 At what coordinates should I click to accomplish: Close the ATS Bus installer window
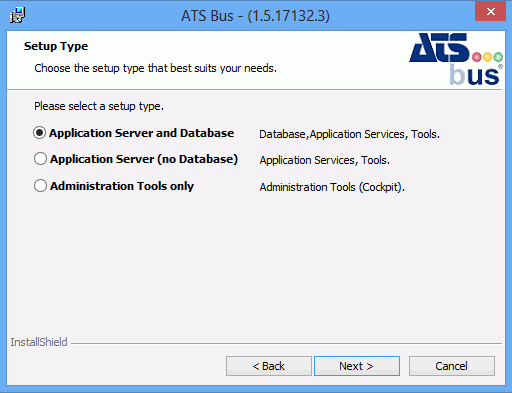point(490,11)
